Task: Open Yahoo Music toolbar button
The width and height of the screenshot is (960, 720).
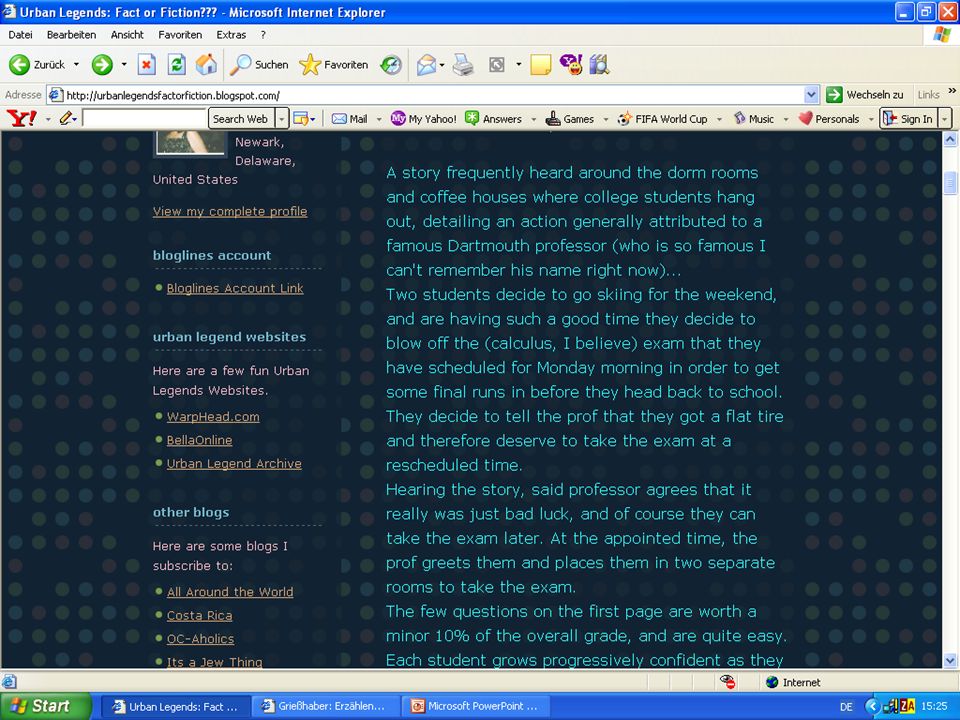Action: click(x=754, y=119)
